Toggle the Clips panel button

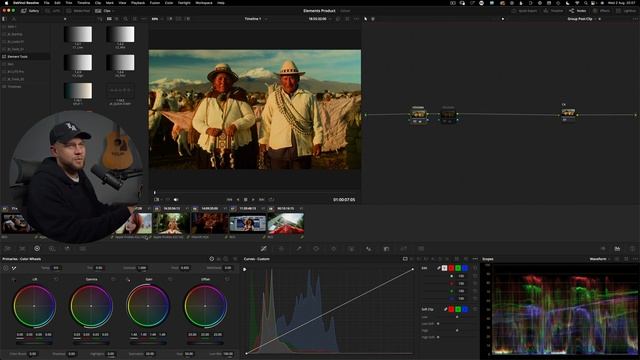(104, 11)
